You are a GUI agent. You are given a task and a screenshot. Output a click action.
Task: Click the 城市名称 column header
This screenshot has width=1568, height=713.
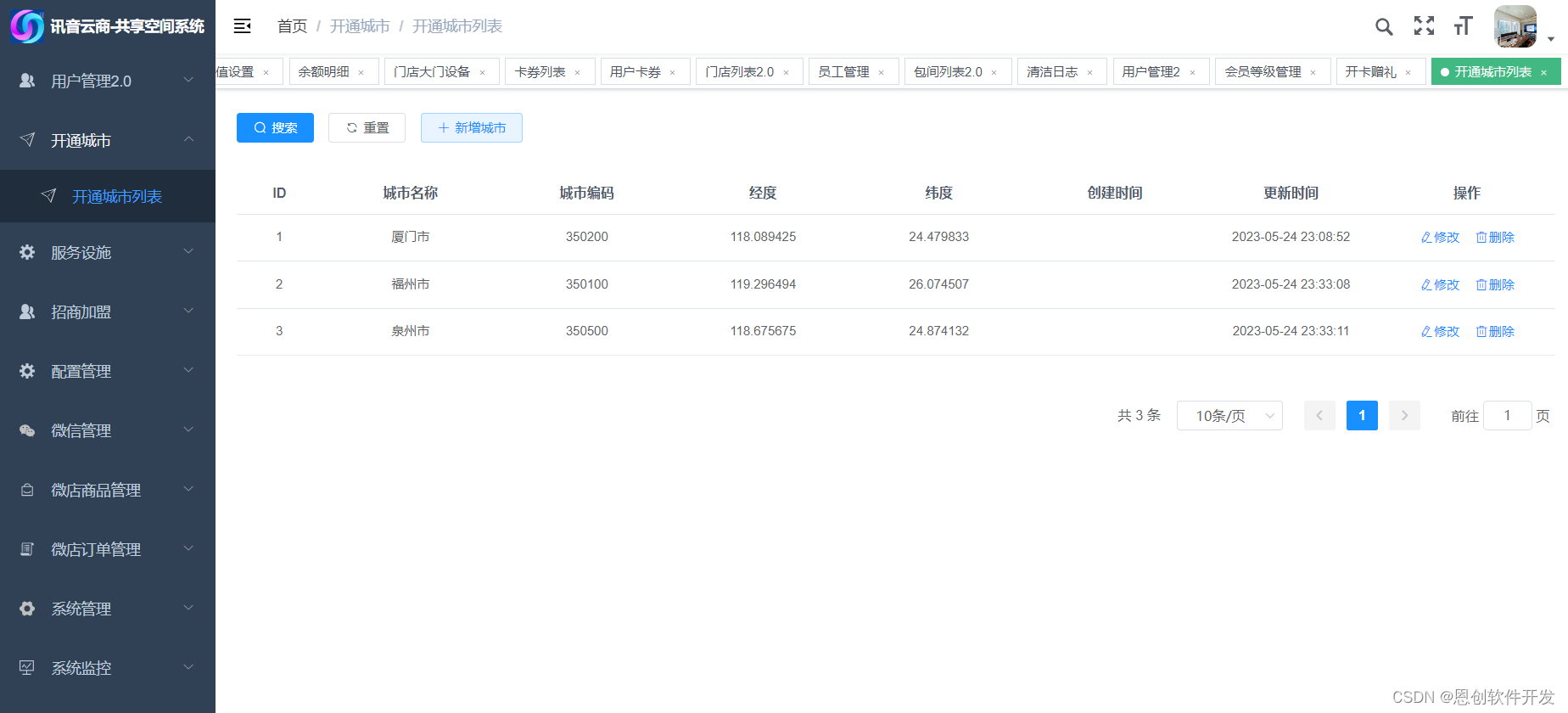[411, 194]
